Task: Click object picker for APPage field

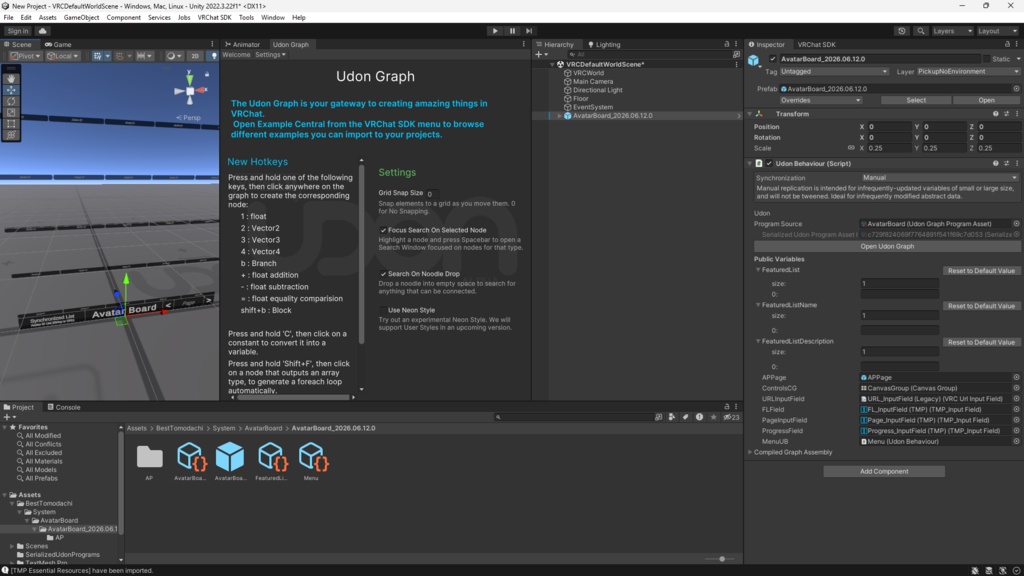Action: coord(1016,377)
